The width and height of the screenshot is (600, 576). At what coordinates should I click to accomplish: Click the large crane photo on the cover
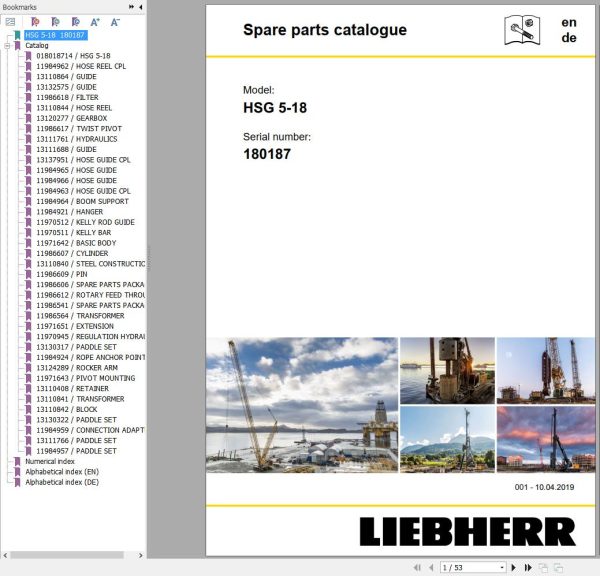click(302, 405)
